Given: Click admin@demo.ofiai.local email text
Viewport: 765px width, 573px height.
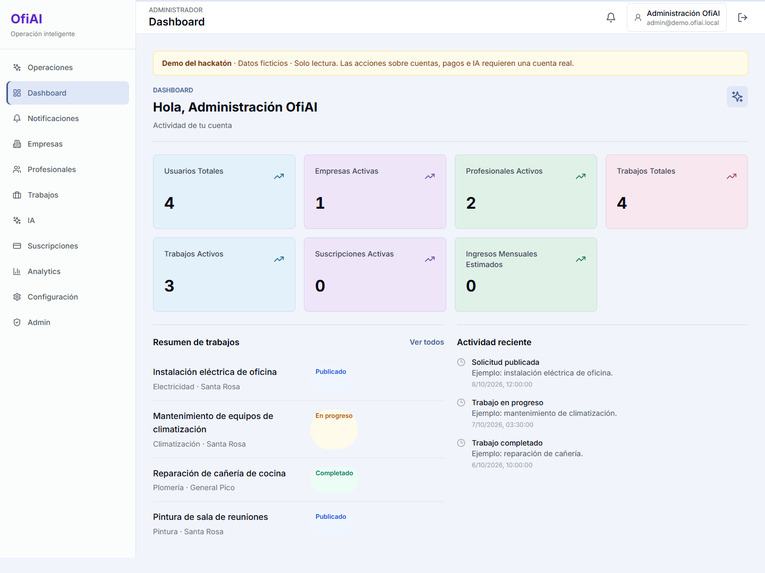Looking at the screenshot, I should coord(683,23).
